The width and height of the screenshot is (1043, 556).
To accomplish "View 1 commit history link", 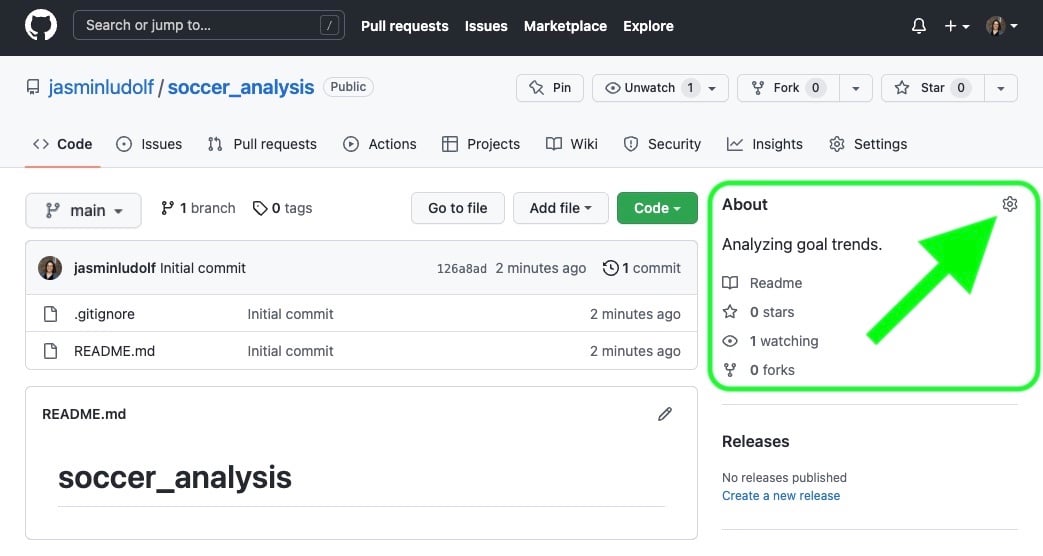I will (x=642, y=268).
